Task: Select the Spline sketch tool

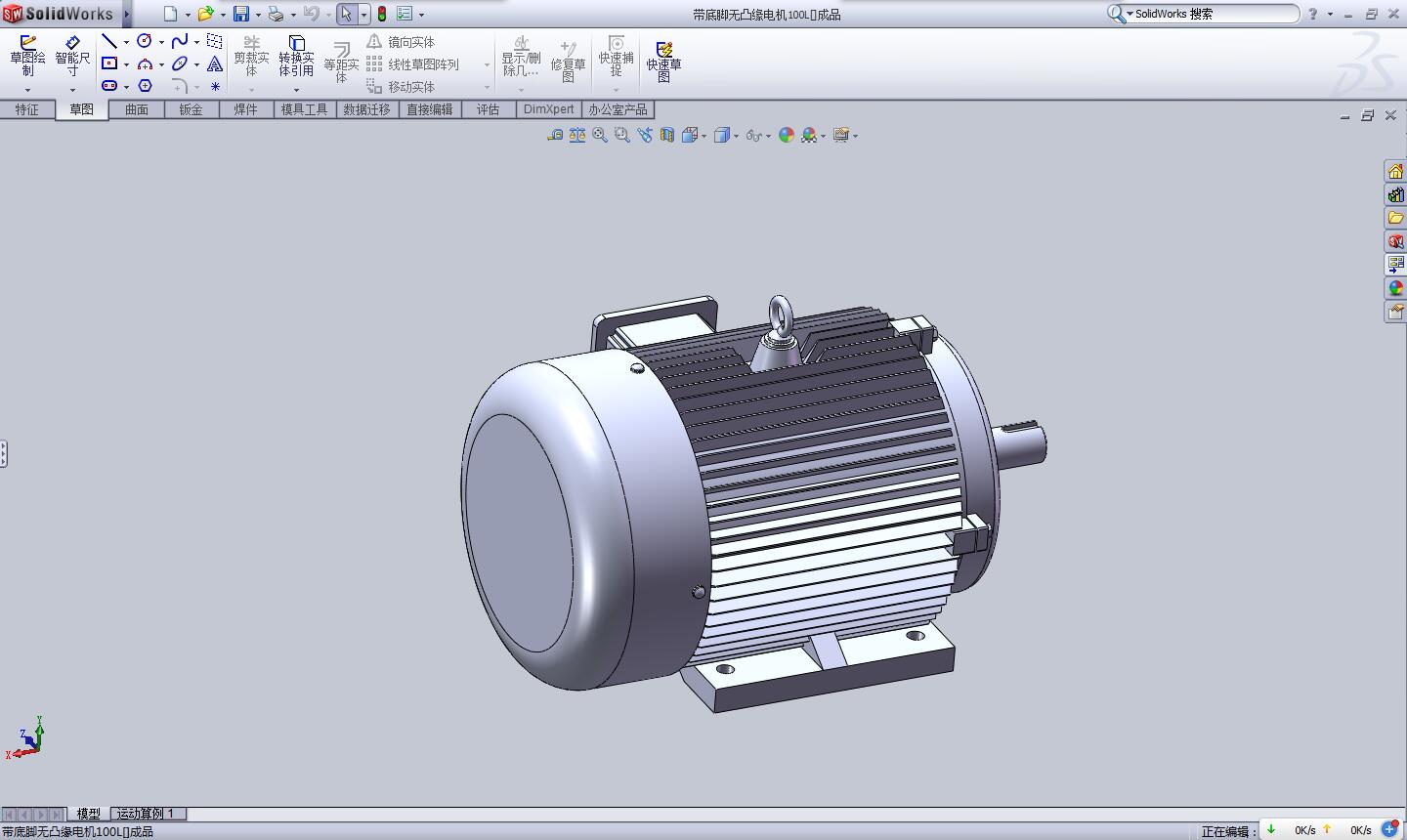Action: 180,41
